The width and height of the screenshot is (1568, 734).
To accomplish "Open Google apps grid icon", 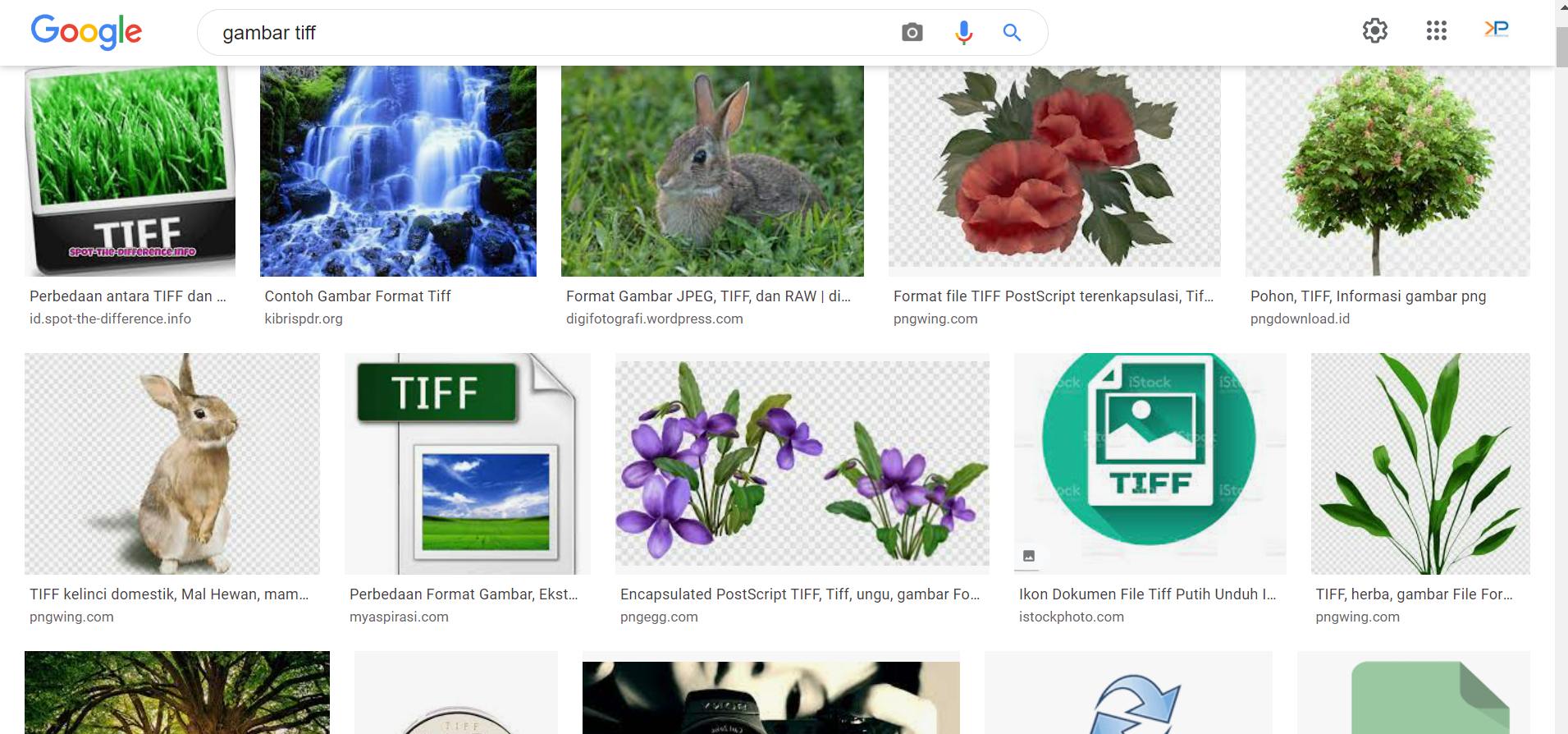I will pos(1436,31).
